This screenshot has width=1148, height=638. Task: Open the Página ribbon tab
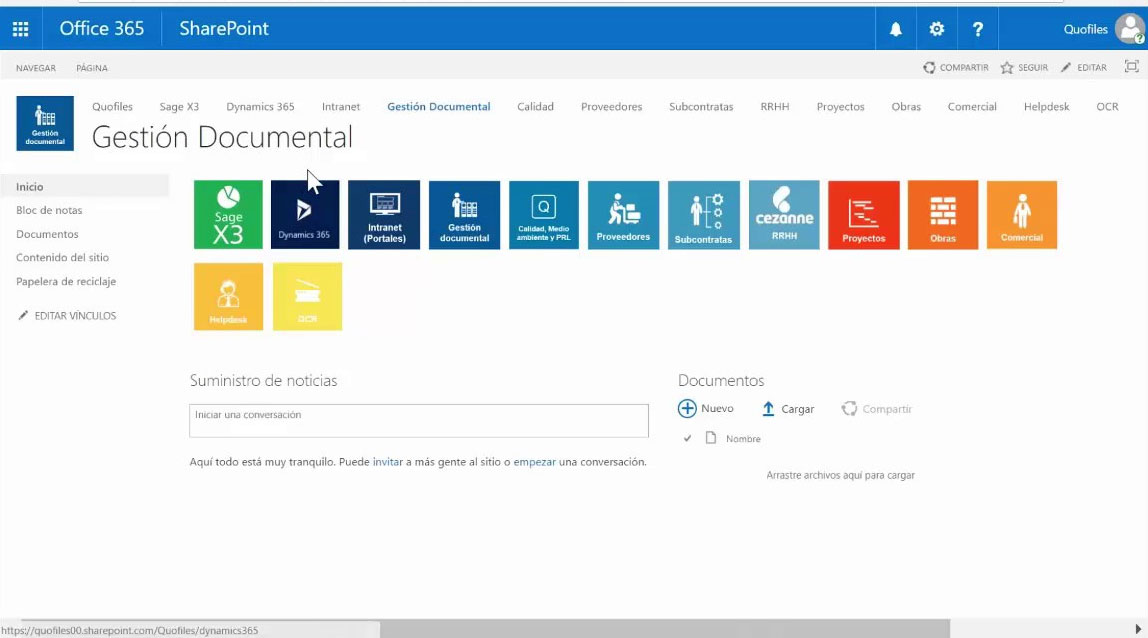(x=92, y=68)
